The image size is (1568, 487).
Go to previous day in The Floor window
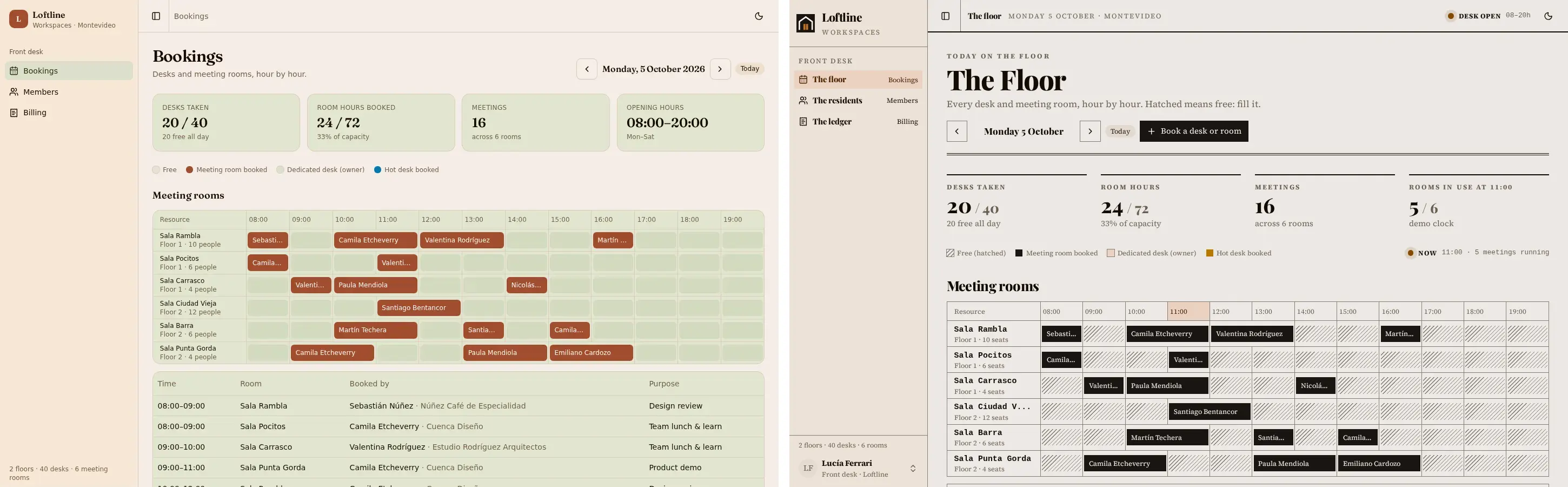(x=957, y=131)
